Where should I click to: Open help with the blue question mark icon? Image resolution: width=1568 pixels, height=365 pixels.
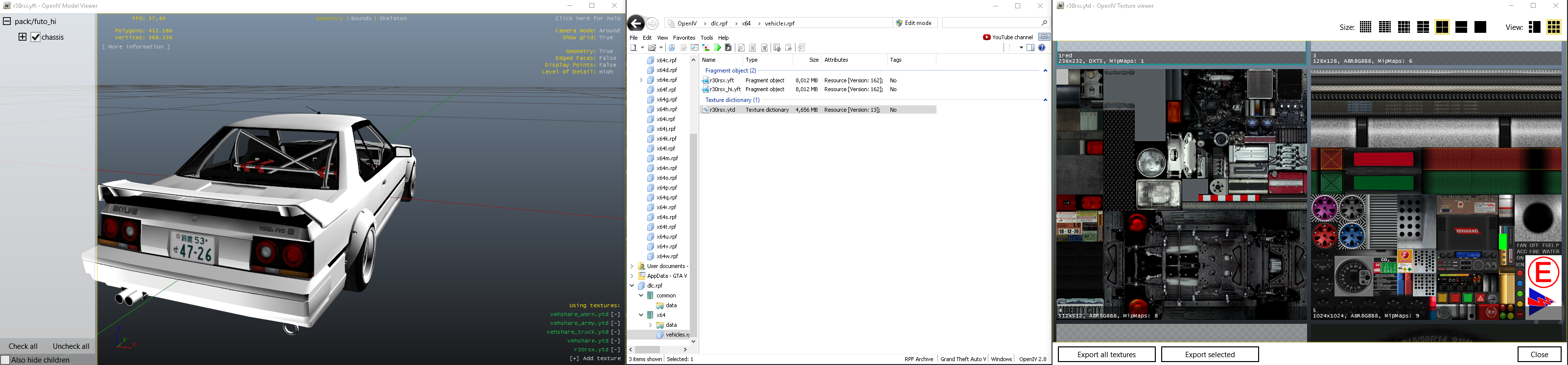1042,48
